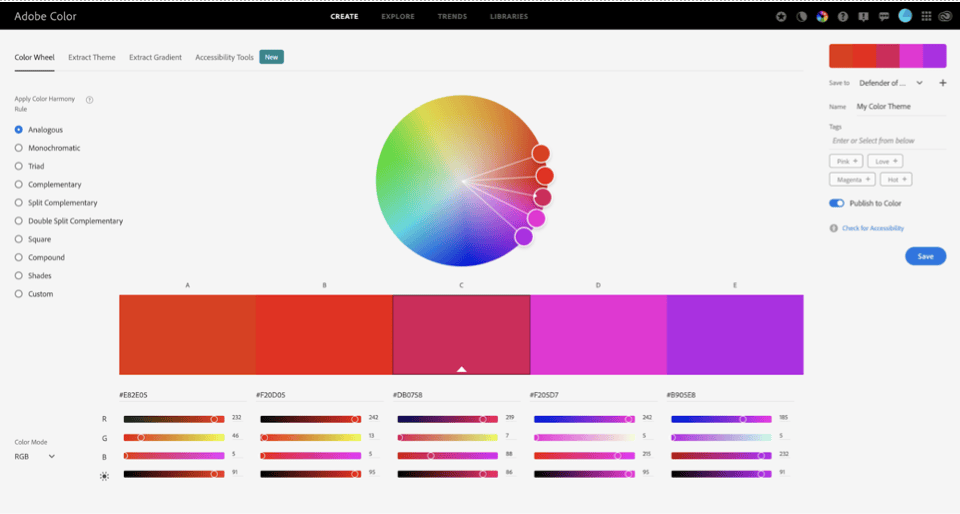
Task: Select the Triad harmony rule
Action: pyautogui.click(x=29, y=166)
